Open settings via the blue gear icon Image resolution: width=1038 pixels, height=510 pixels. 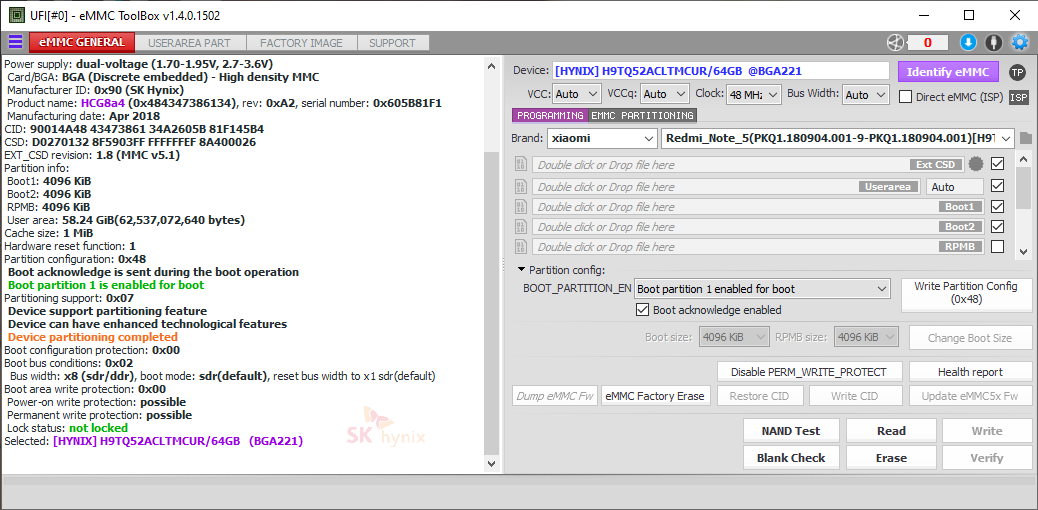click(x=1019, y=42)
